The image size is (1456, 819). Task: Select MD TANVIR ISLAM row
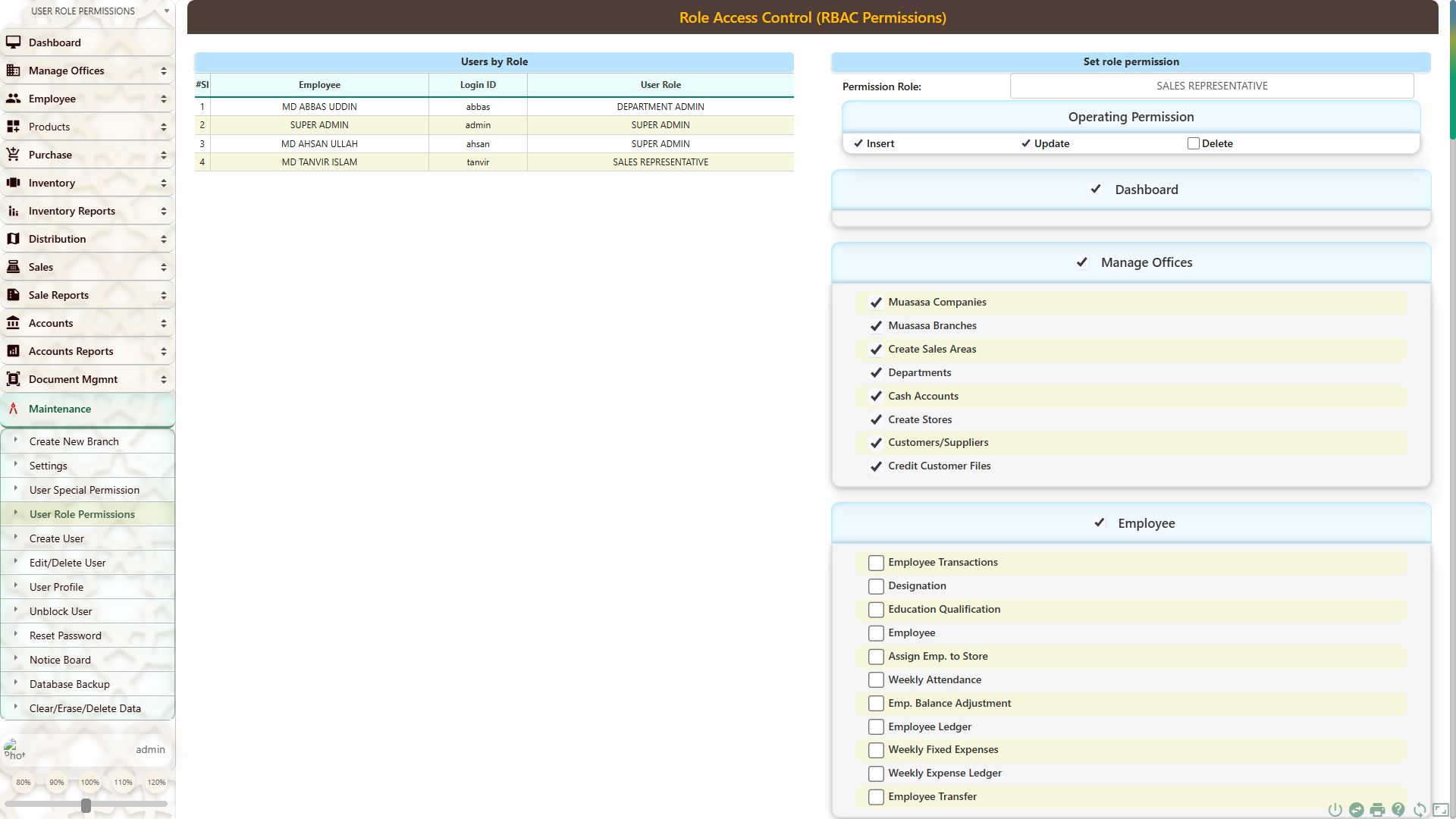click(x=319, y=162)
